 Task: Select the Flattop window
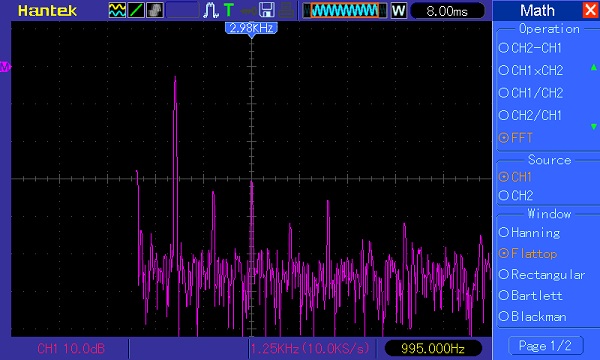click(528, 253)
